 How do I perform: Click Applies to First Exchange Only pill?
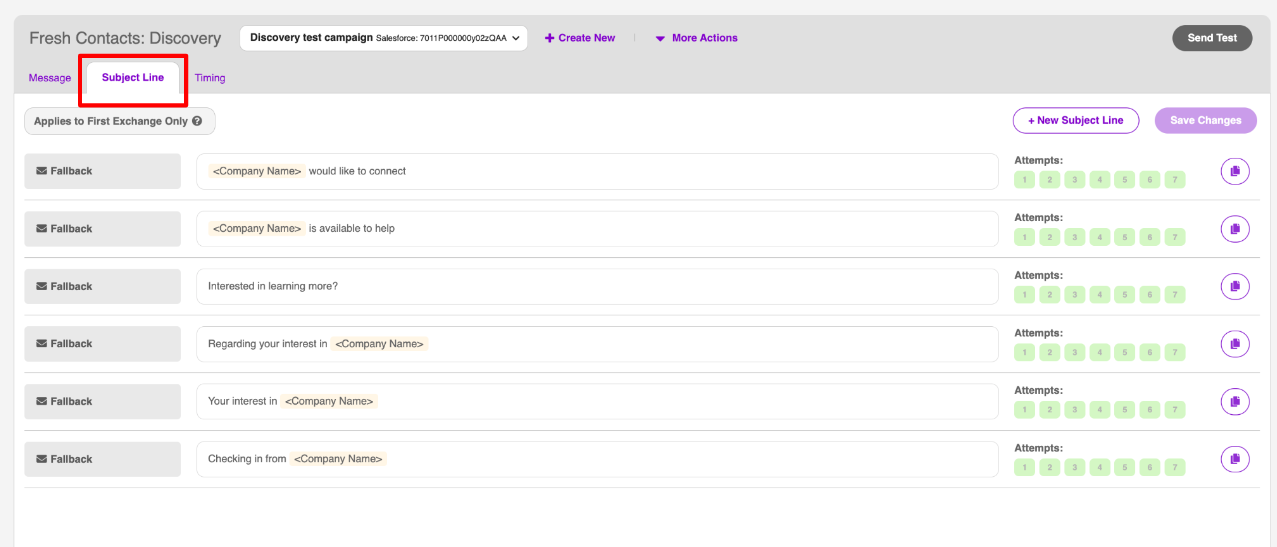[119, 121]
